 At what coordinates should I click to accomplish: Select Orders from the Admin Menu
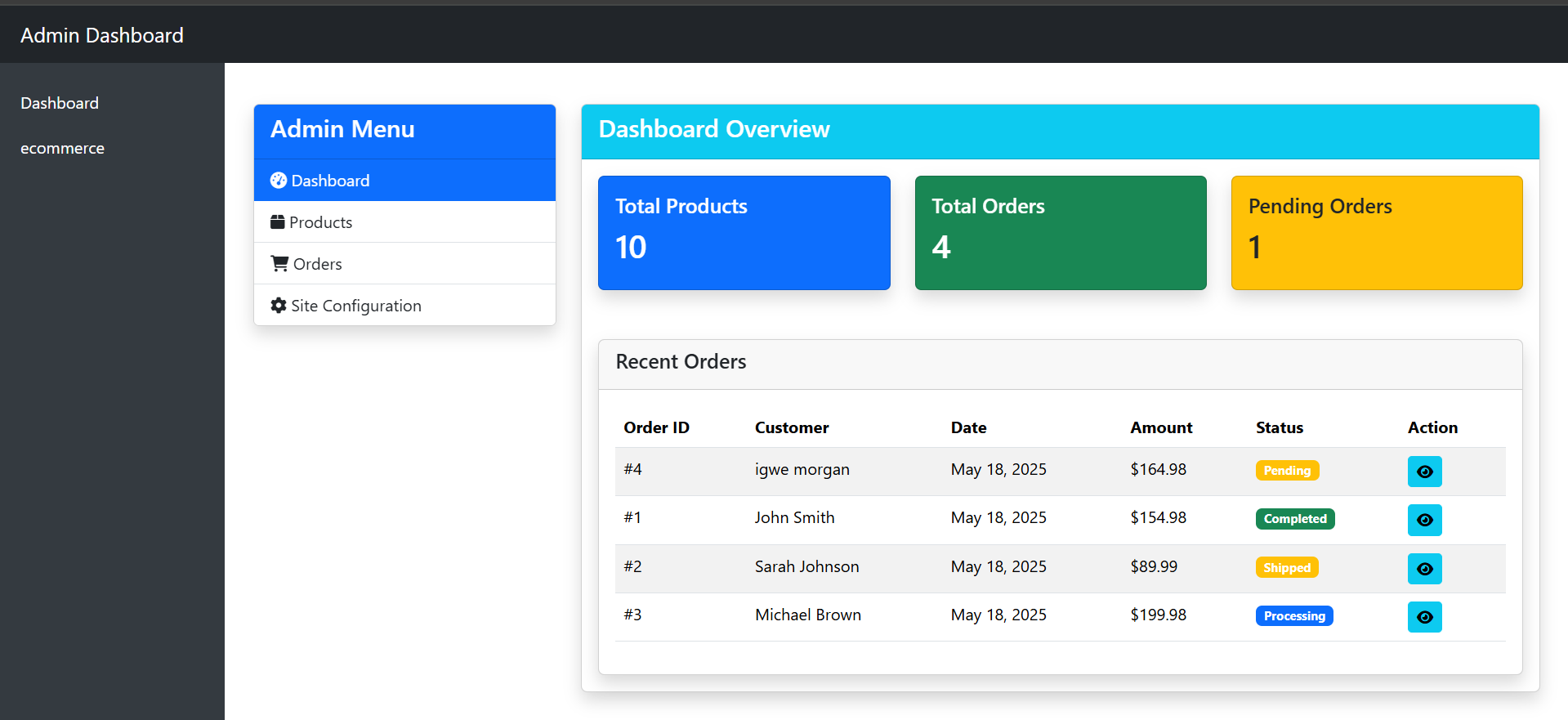point(317,264)
